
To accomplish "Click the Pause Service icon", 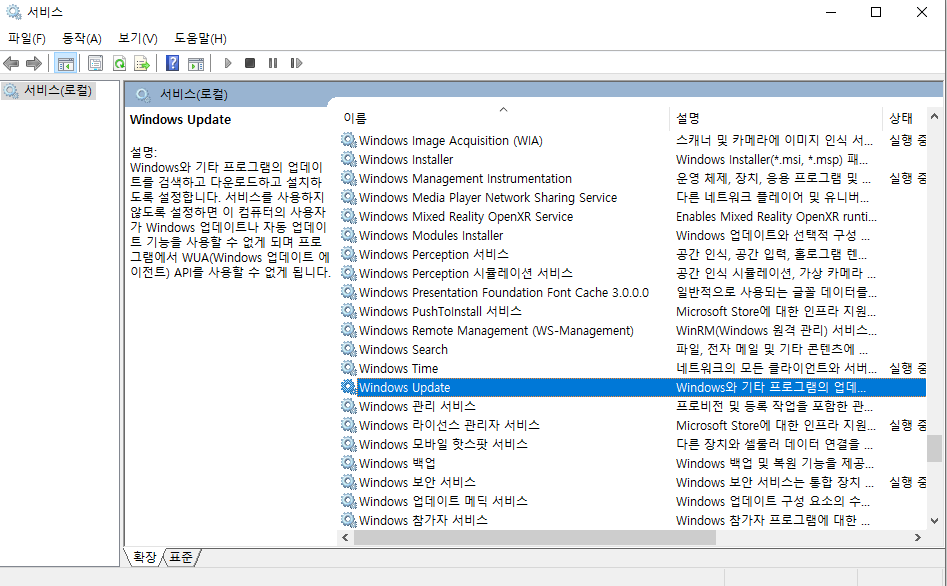I will 273,63.
